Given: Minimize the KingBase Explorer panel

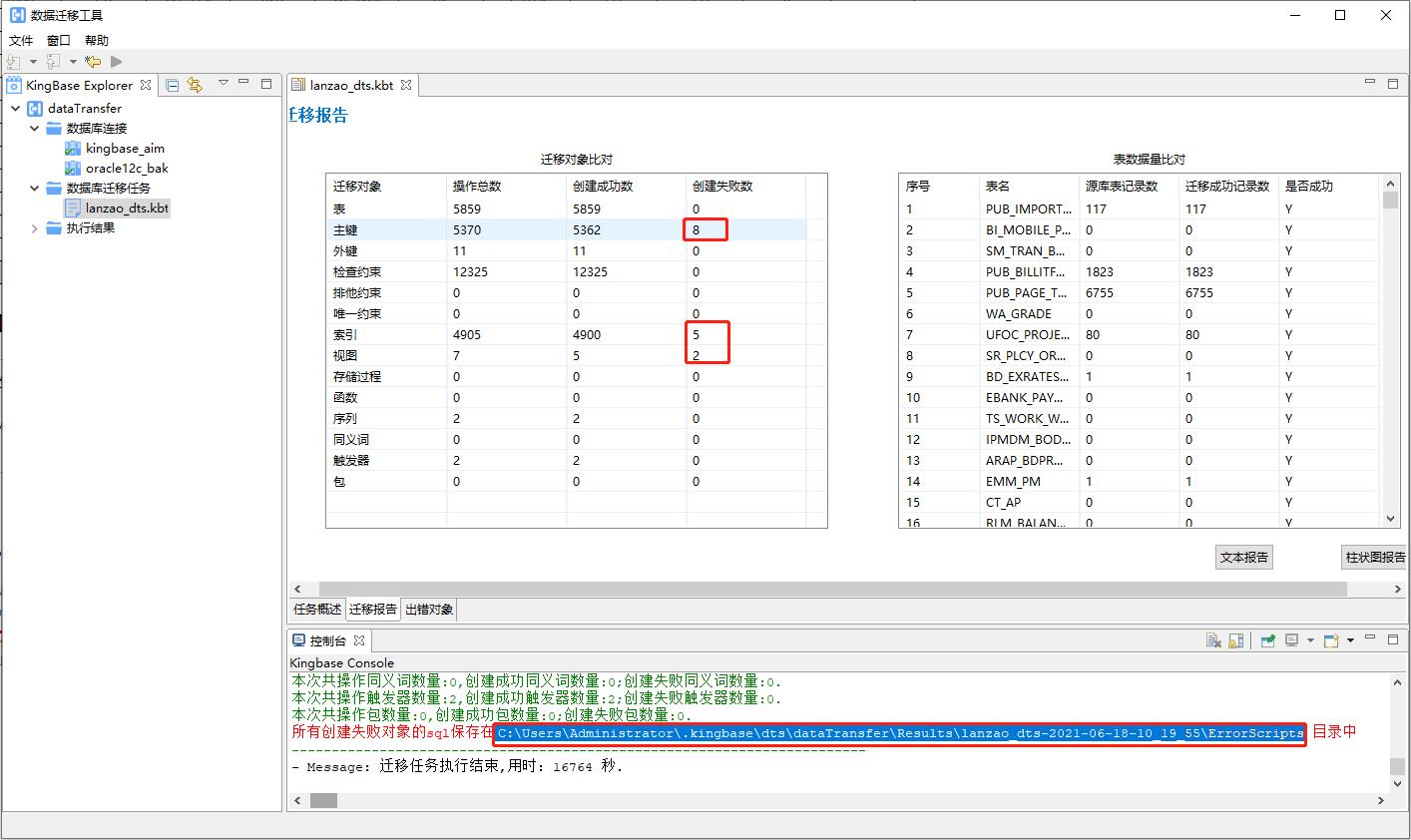Looking at the screenshot, I should click(x=245, y=84).
